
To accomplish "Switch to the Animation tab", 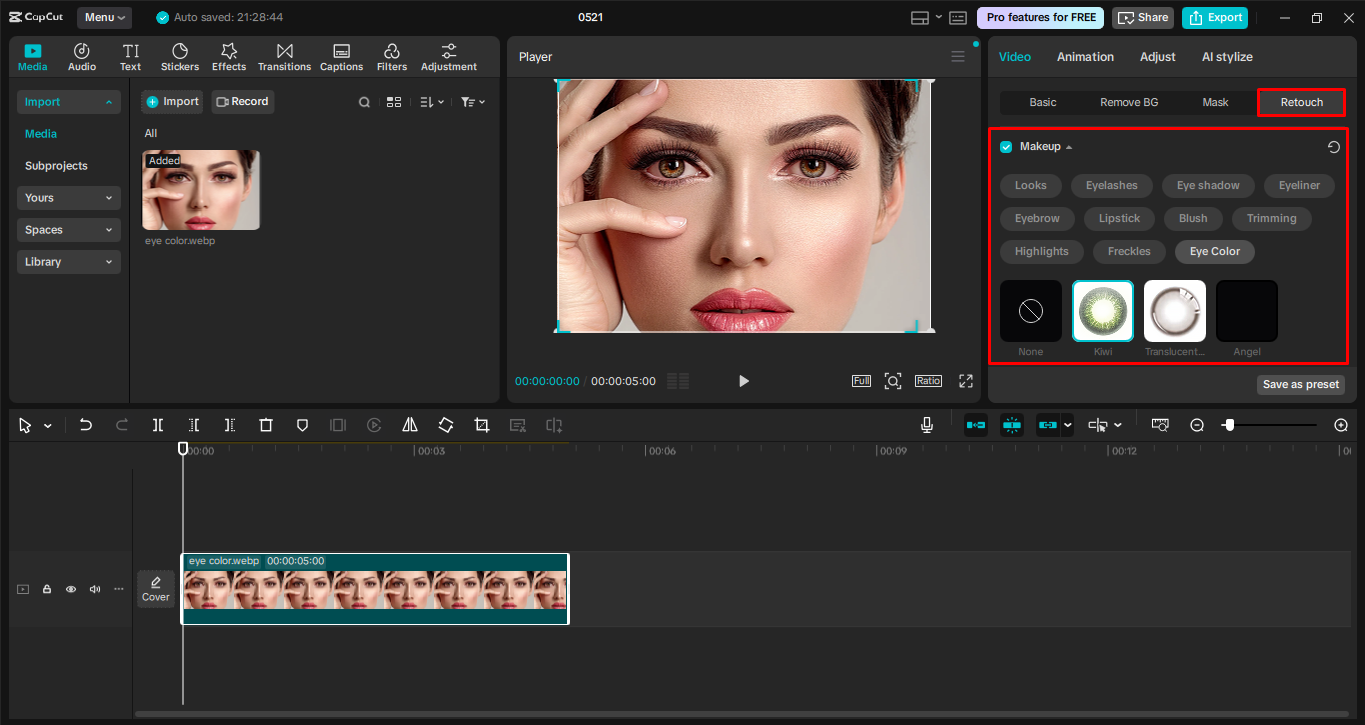I will [1084, 56].
